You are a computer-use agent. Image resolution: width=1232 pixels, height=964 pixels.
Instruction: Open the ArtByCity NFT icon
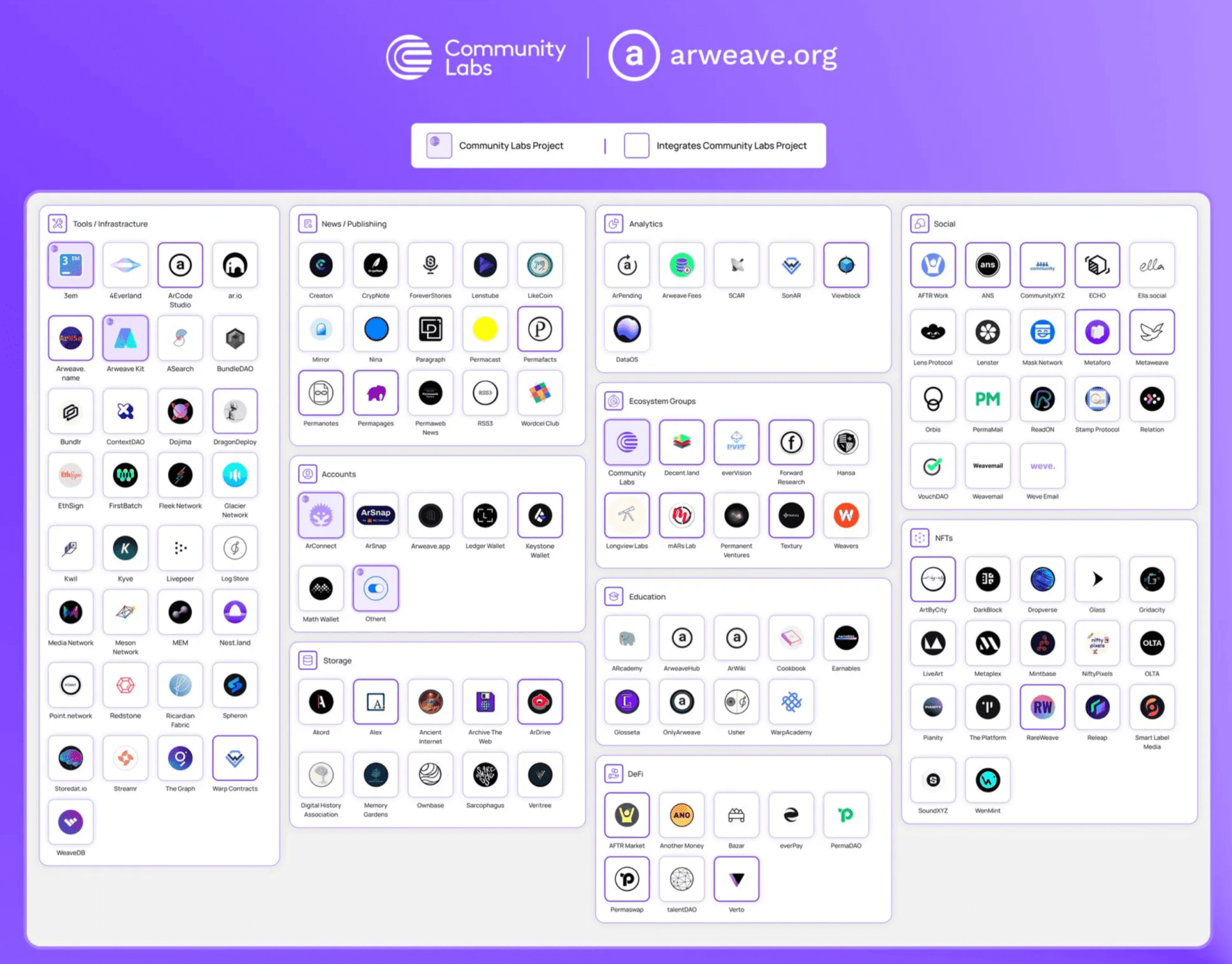pos(933,580)
